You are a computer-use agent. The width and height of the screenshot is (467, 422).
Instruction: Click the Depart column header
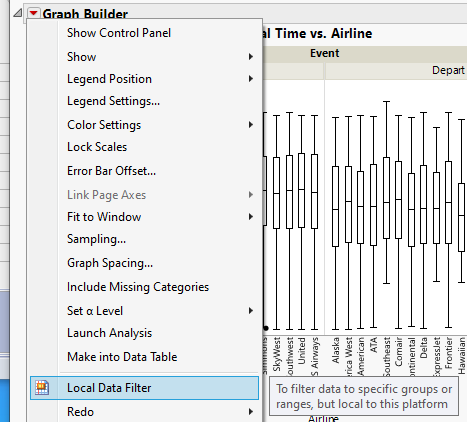tap(448, 70)
